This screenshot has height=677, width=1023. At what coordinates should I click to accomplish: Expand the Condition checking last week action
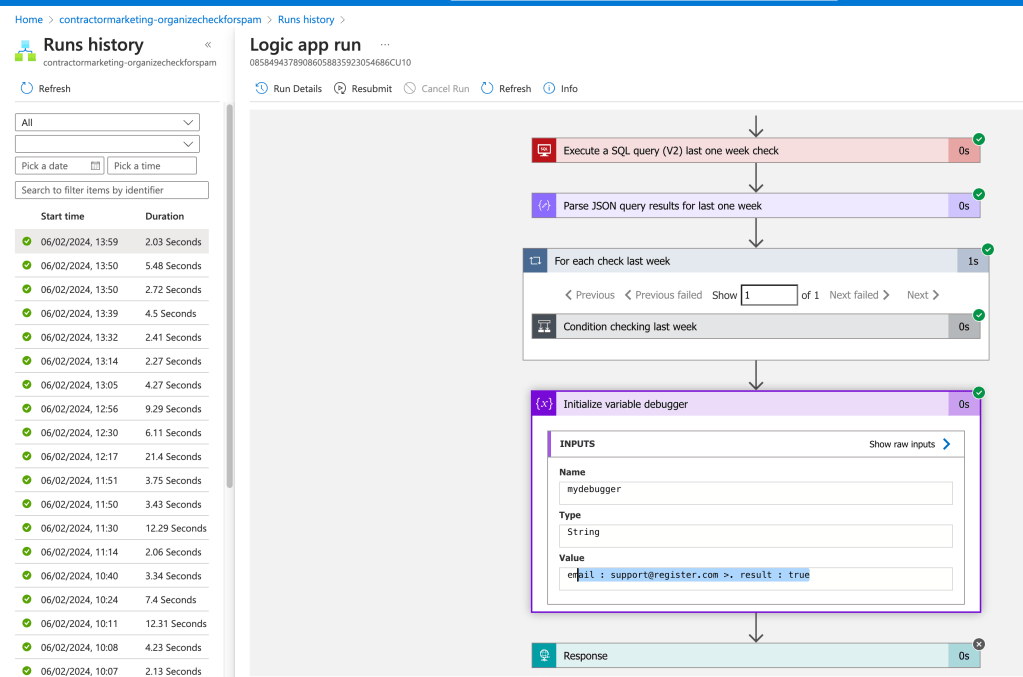(756, 327)
